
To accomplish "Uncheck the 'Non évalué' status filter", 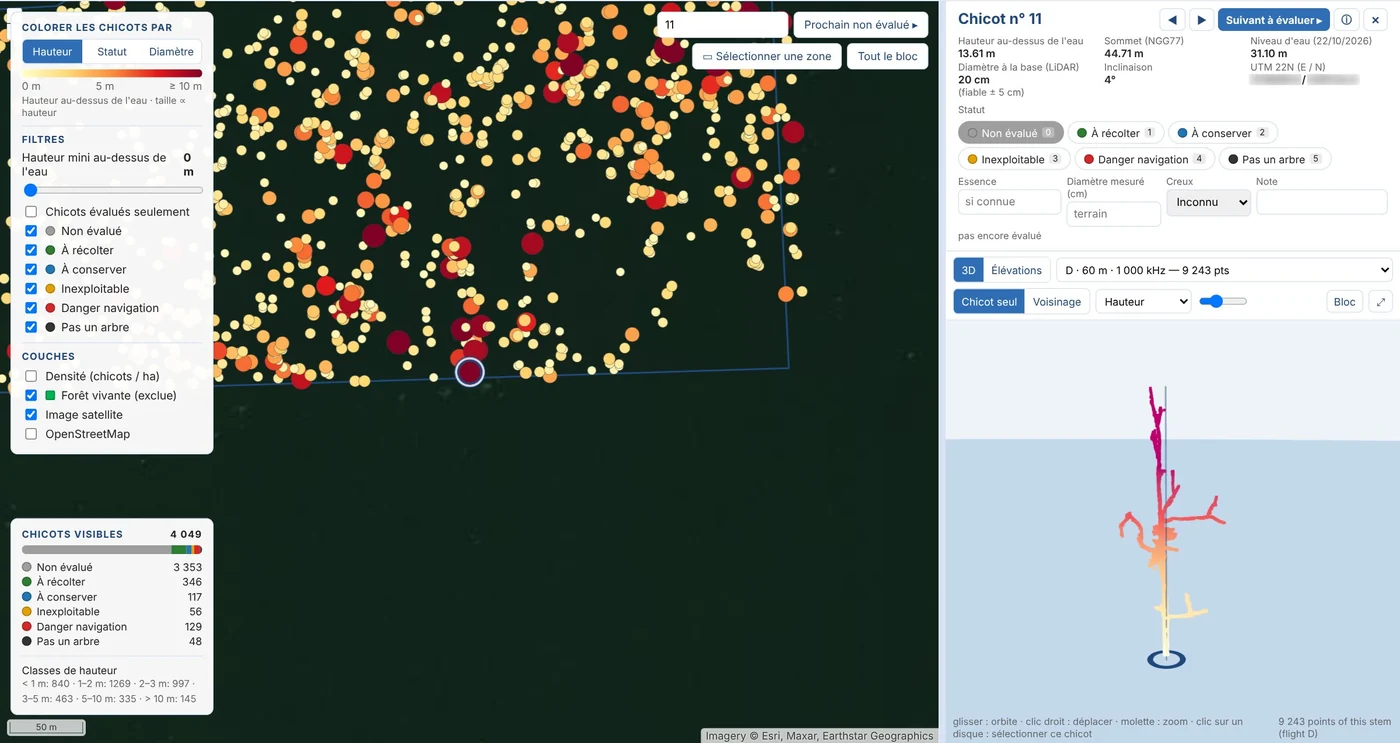I will [31, 231].
